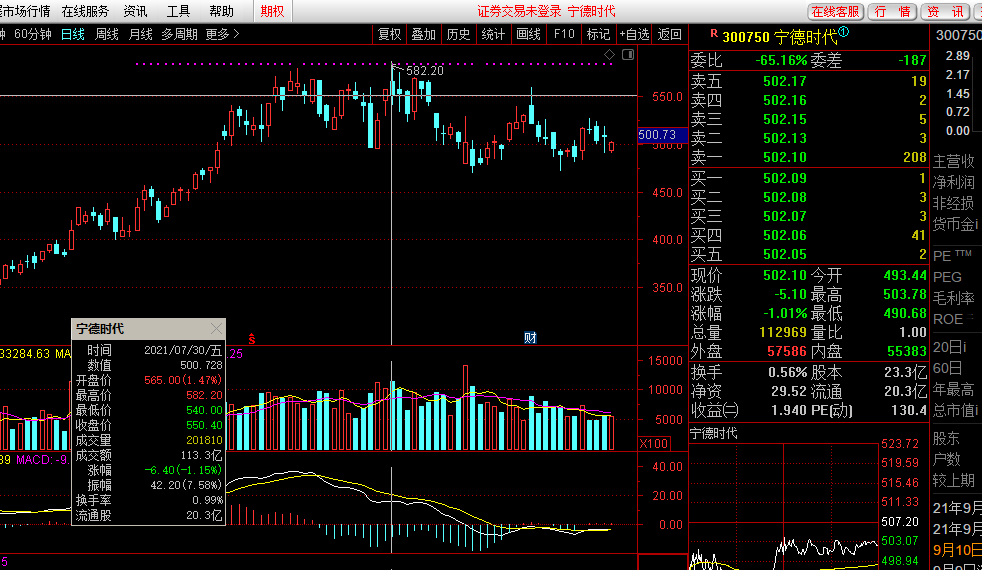The height and width of the screenshot is (570, 982).
Task: Click the 净利润 item in right sidebar
Action: tap(954, 182)
